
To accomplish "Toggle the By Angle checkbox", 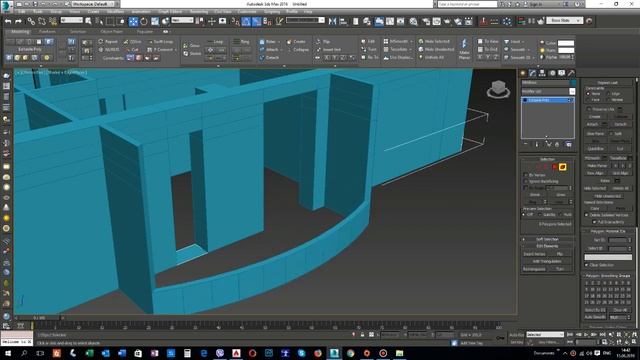I will coord(526,188).
